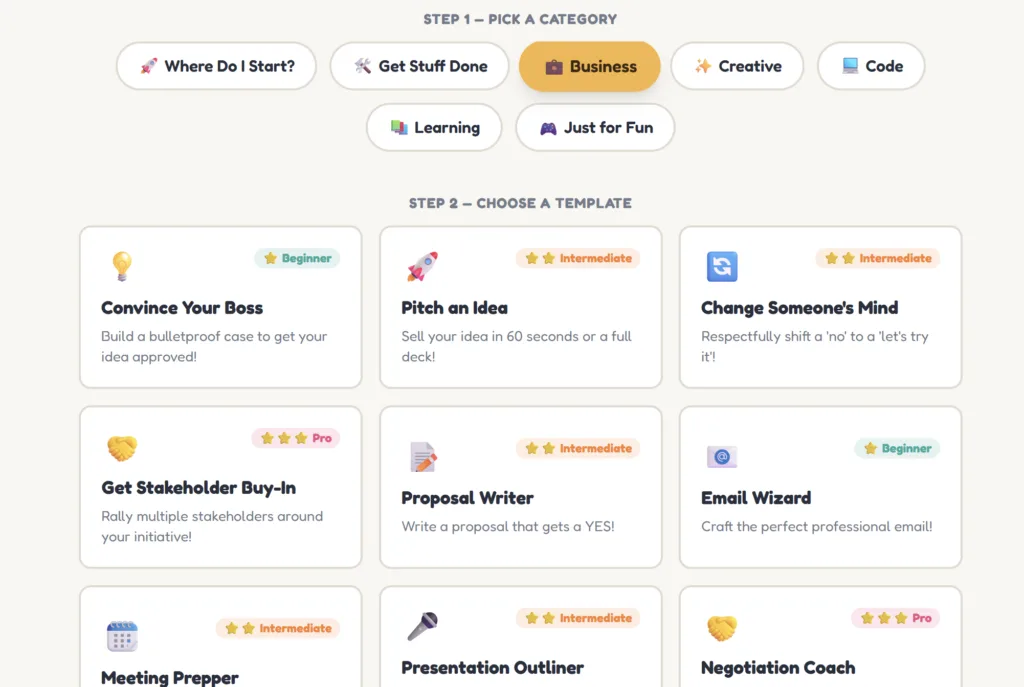Open the Code category
The width and height of the screenshot is (1024, 687).
pyautogui.click(x=871, y=66)
